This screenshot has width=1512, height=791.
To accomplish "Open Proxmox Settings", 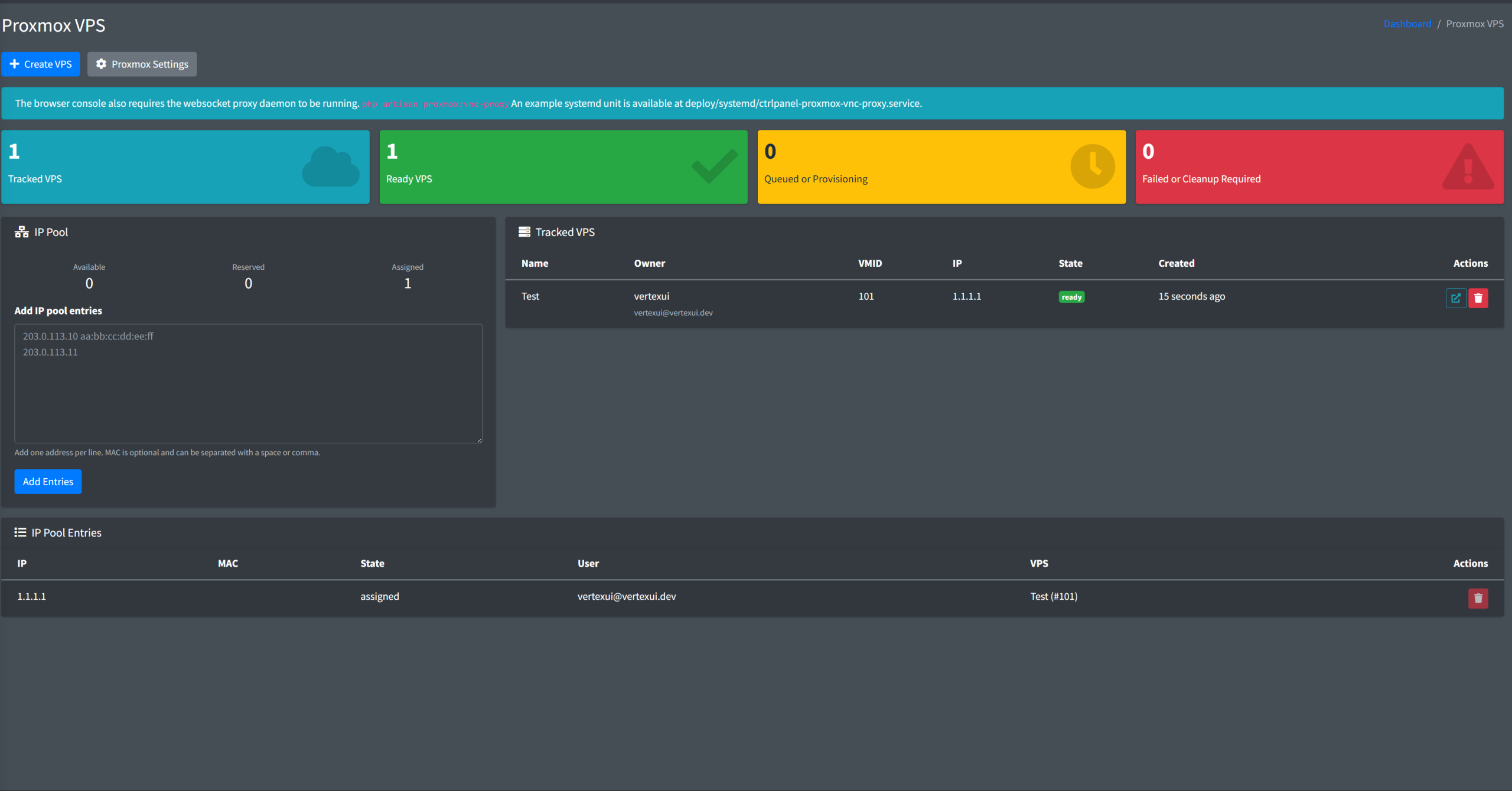I will tap(142, 64).
